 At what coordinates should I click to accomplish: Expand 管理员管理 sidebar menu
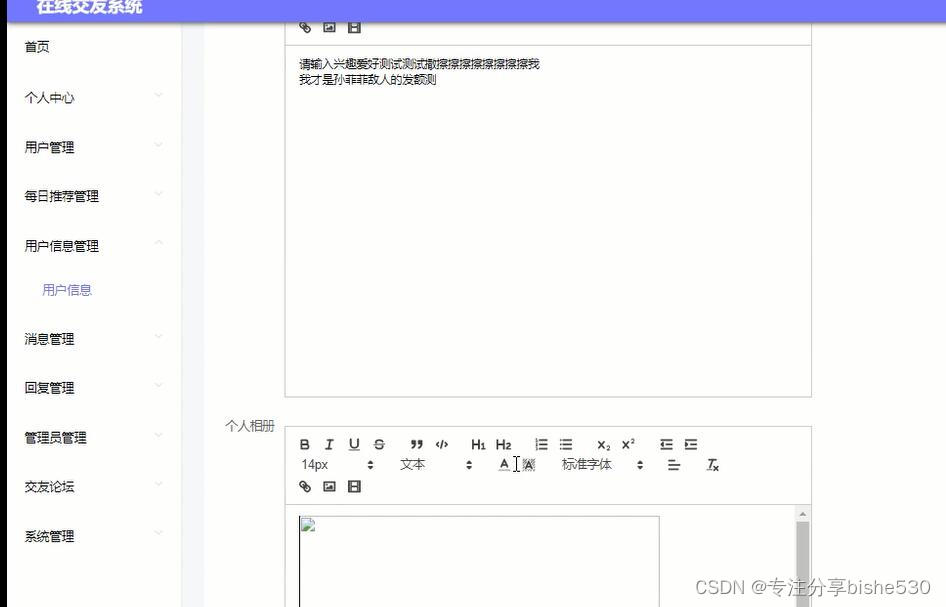coord(94,437)
